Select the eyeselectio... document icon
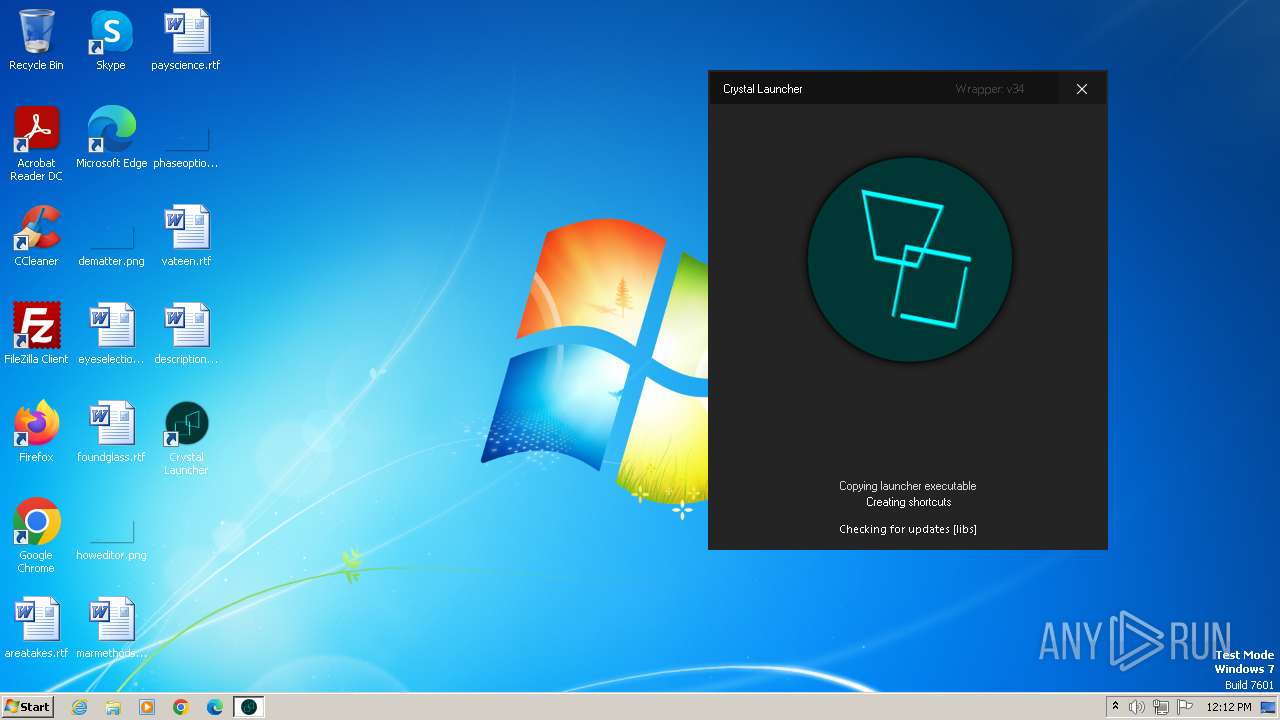 tap(111, 334)
